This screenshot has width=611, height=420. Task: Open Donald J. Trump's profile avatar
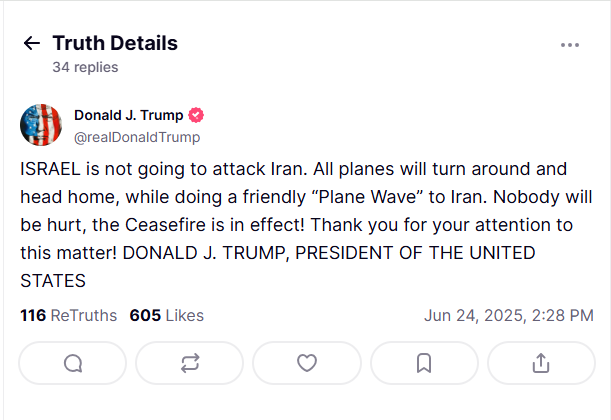[x=41, y=125]
